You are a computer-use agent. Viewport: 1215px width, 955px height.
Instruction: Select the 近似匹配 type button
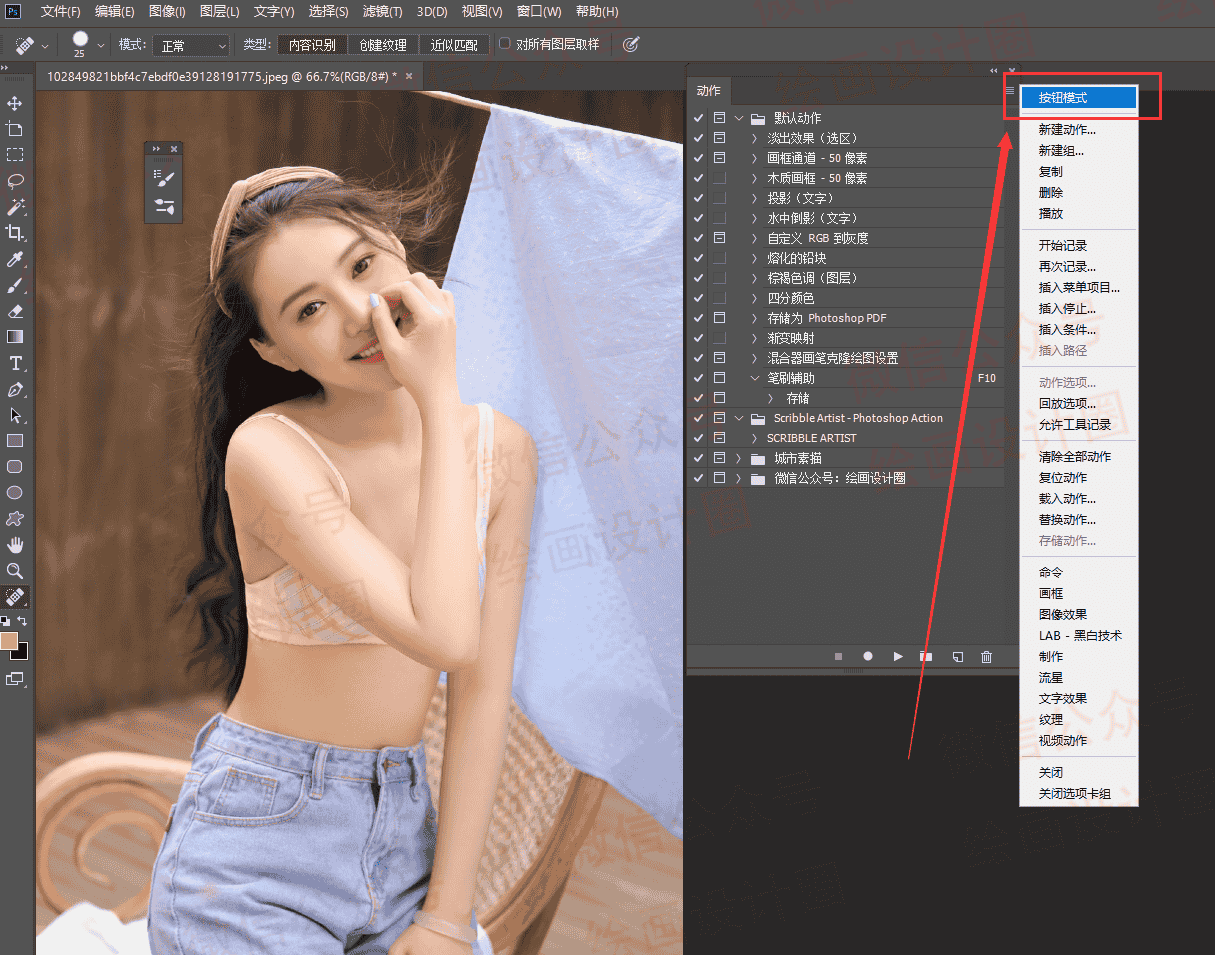point(454,45)
